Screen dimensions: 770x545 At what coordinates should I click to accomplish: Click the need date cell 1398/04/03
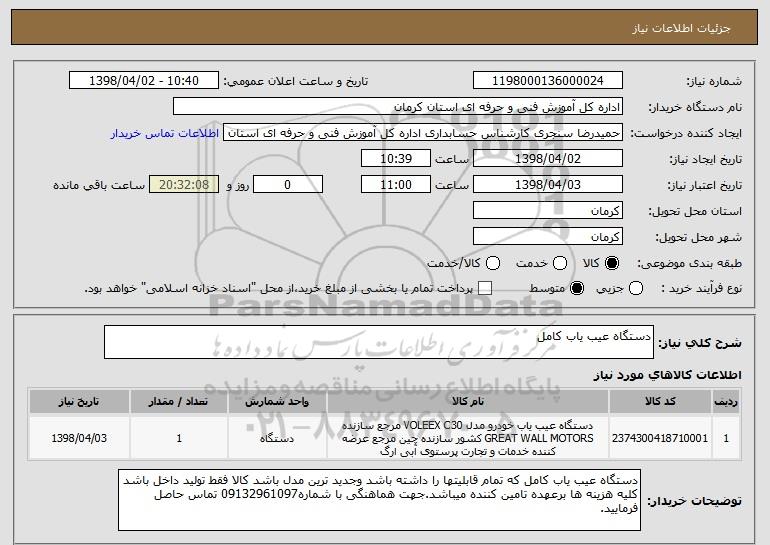tap(79, 438)
